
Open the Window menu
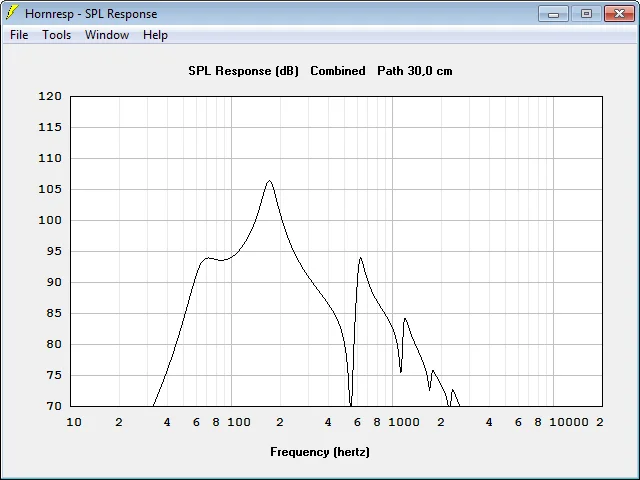pos(107,35)
